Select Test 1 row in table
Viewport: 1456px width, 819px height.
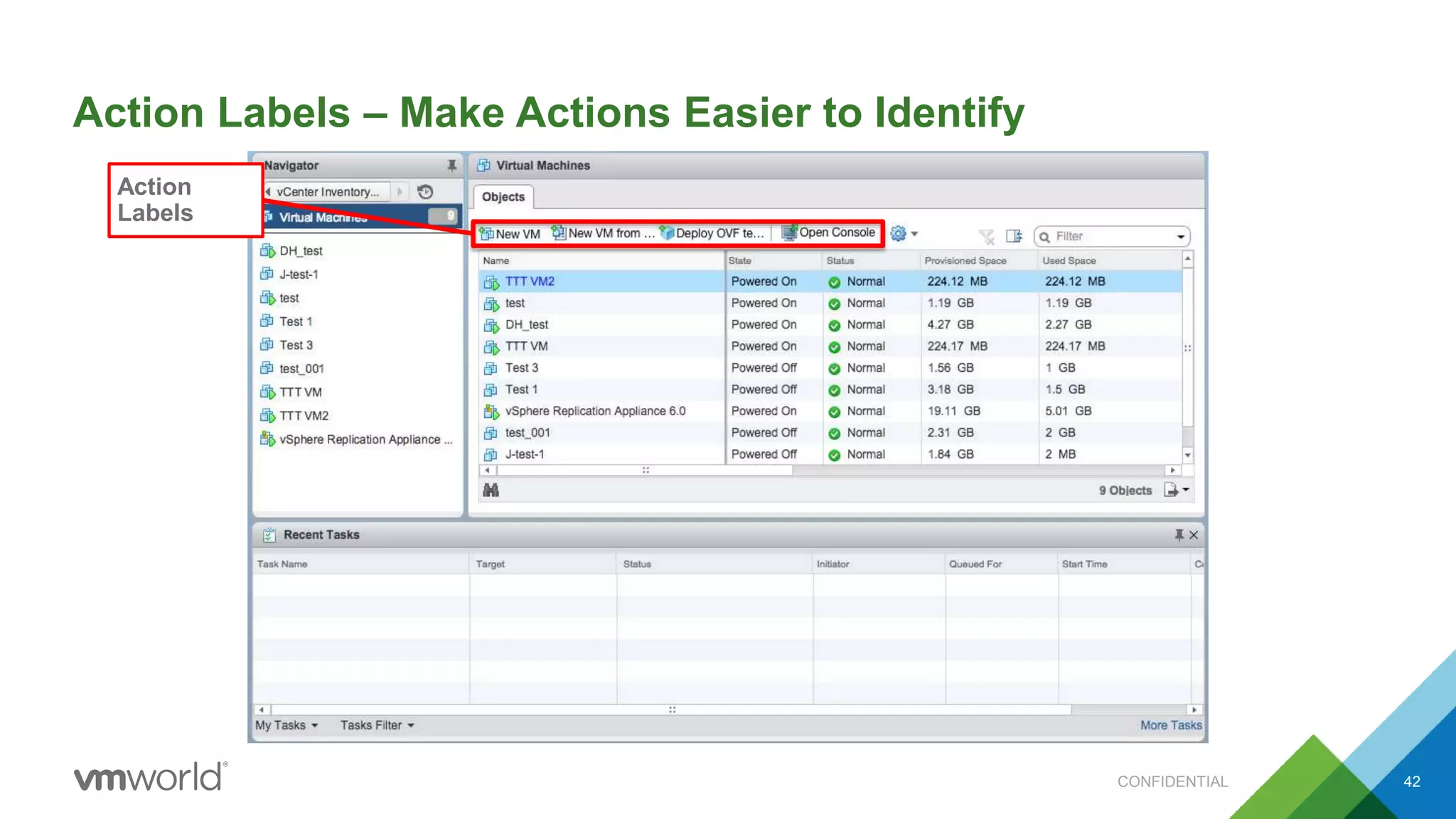(830, 390)
